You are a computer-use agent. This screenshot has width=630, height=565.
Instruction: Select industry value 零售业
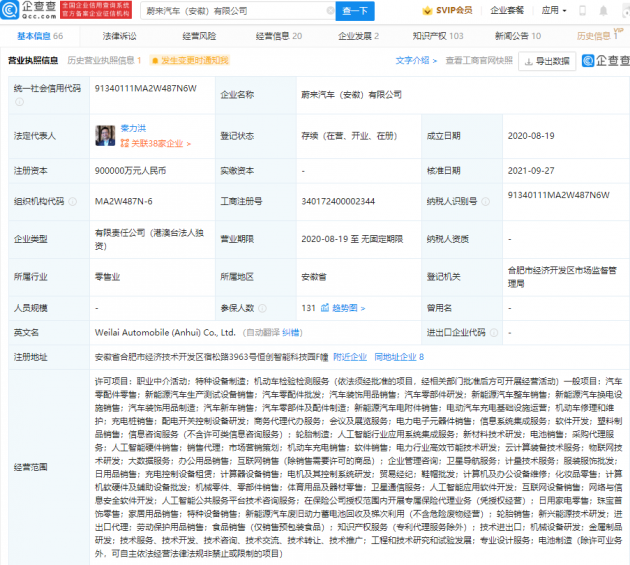click(x=107, y=277)
